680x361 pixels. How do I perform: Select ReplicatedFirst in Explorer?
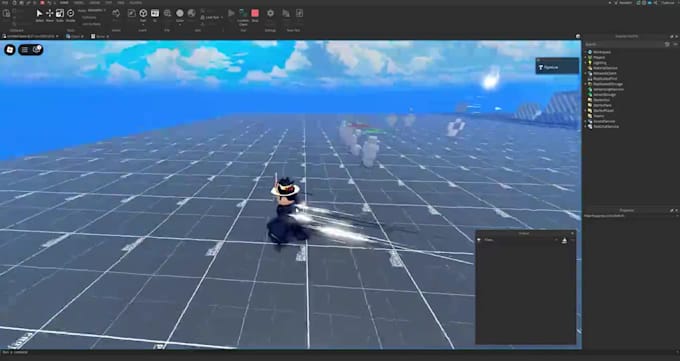click(x=605, y=79)
